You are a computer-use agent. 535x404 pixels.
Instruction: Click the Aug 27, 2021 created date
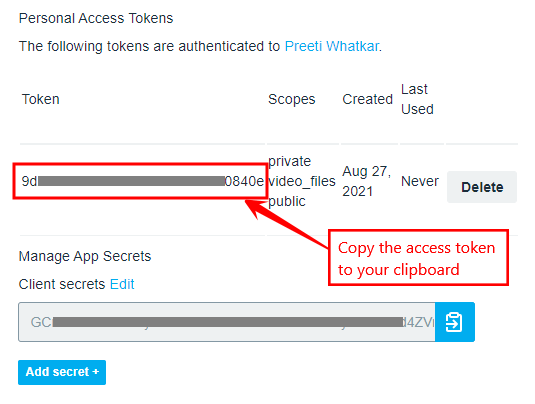(367, 181)
